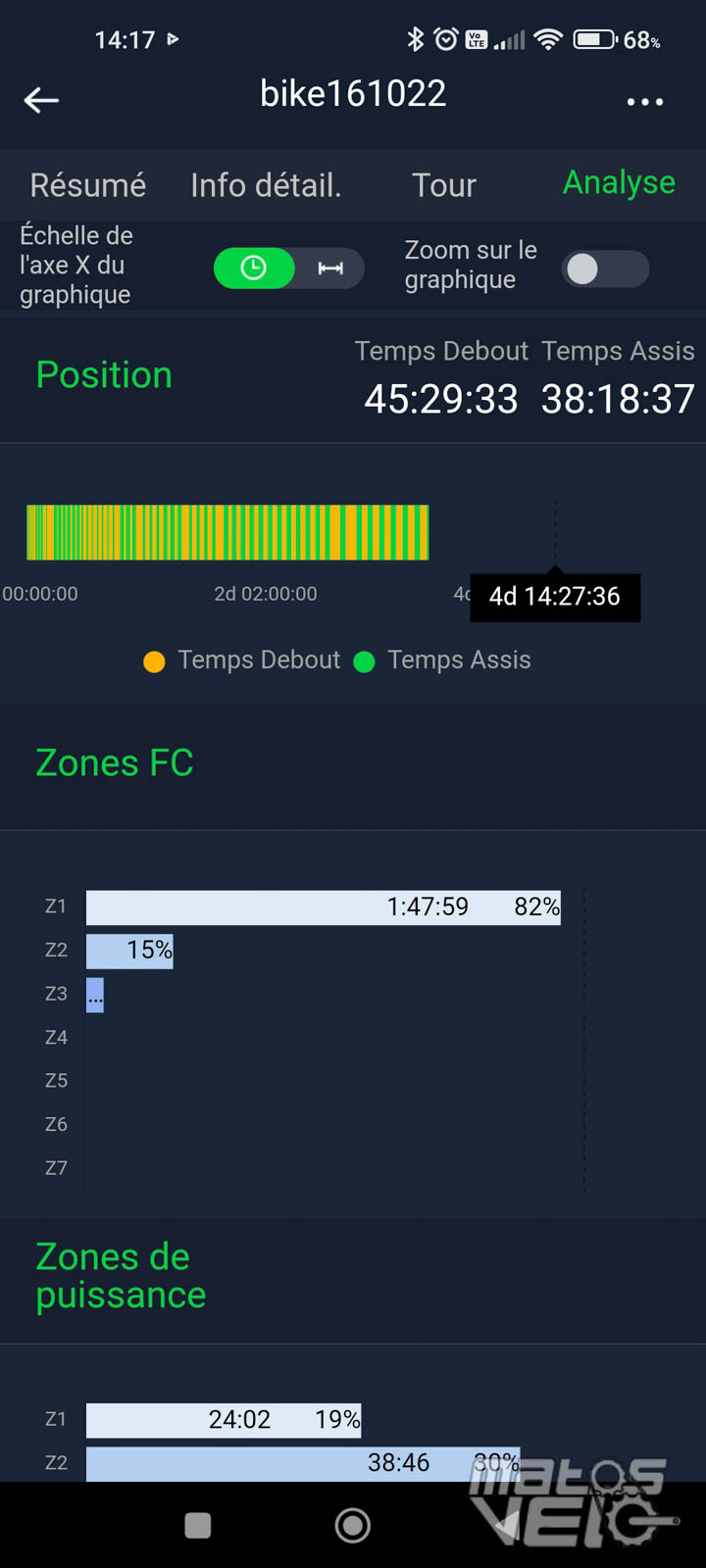Select the Z2 15% heart rate bar
Image resolution: width=706 pixels, height=1568 pixels.
(x=129, y=951)
